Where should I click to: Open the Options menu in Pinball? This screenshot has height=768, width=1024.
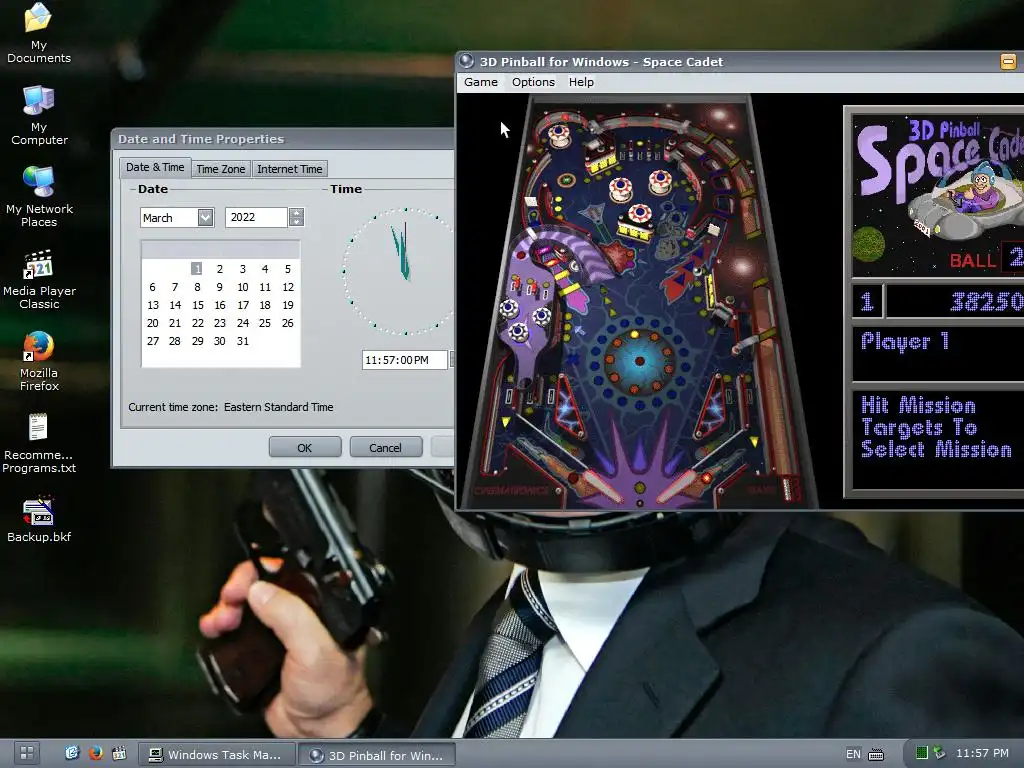533,82
